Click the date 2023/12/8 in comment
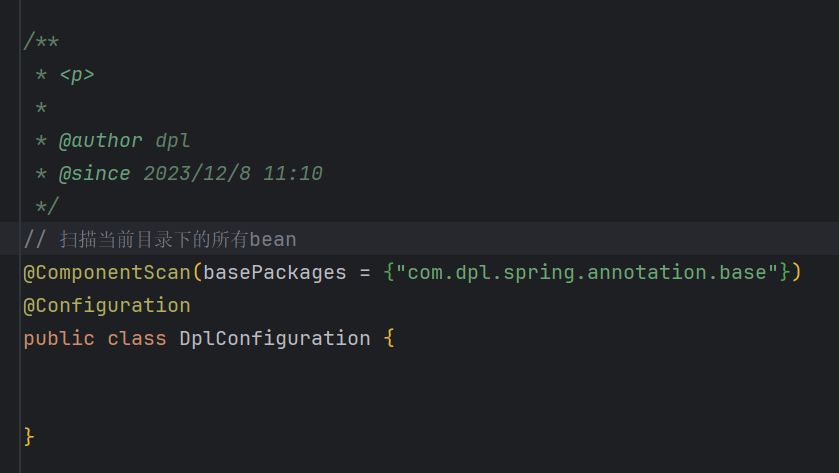839x473 pixels. pyautogui.click(x=197, y=174)
